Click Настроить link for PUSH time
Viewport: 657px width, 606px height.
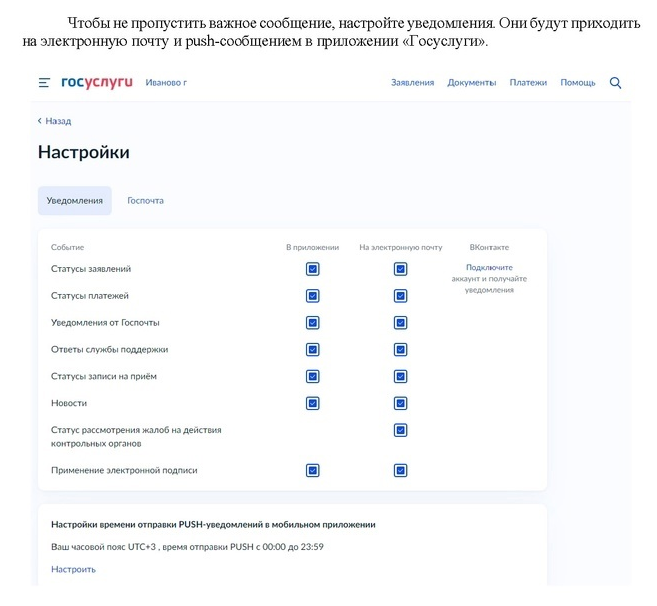tap(73, 569)
